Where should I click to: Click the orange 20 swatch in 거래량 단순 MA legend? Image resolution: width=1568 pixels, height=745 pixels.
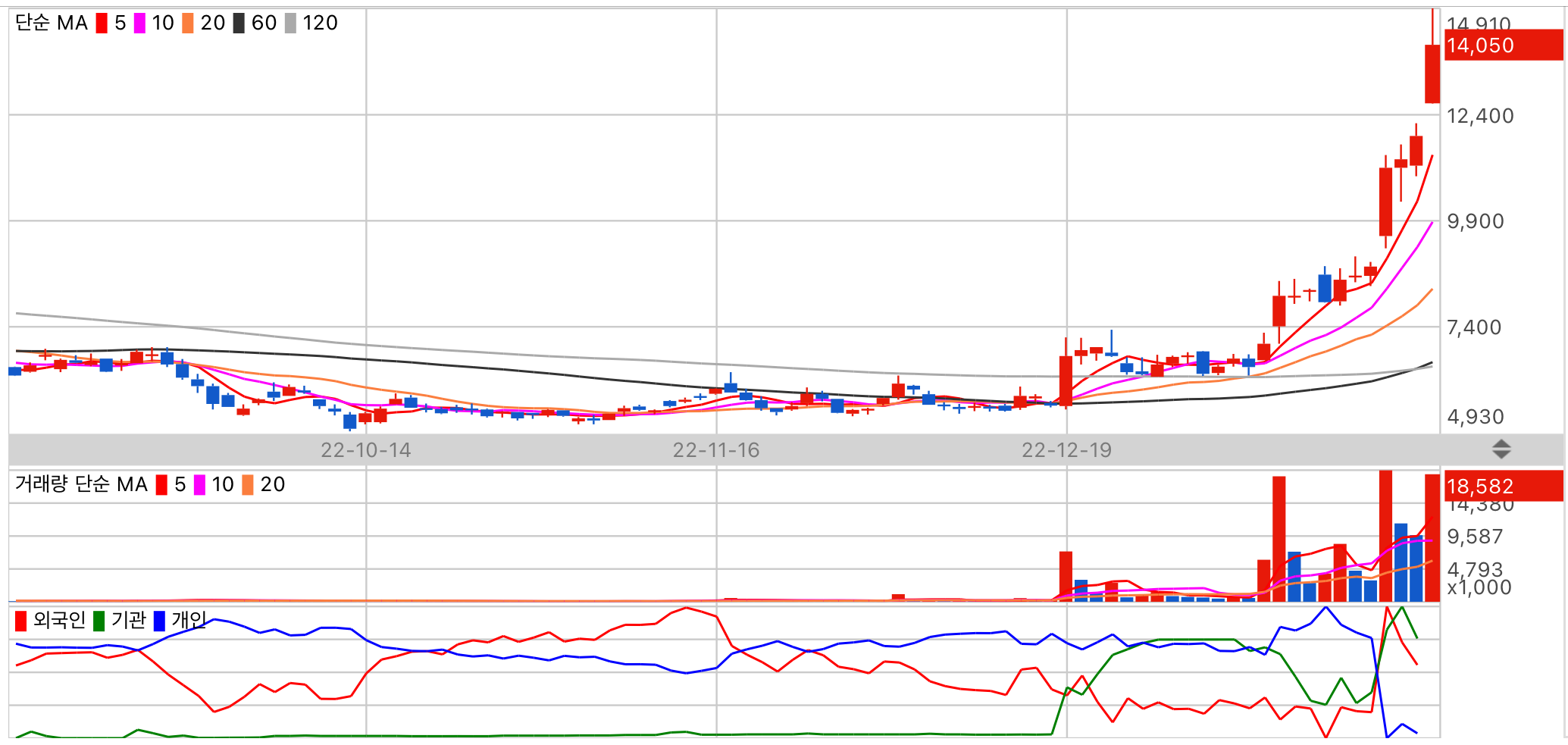coord(248,485)
